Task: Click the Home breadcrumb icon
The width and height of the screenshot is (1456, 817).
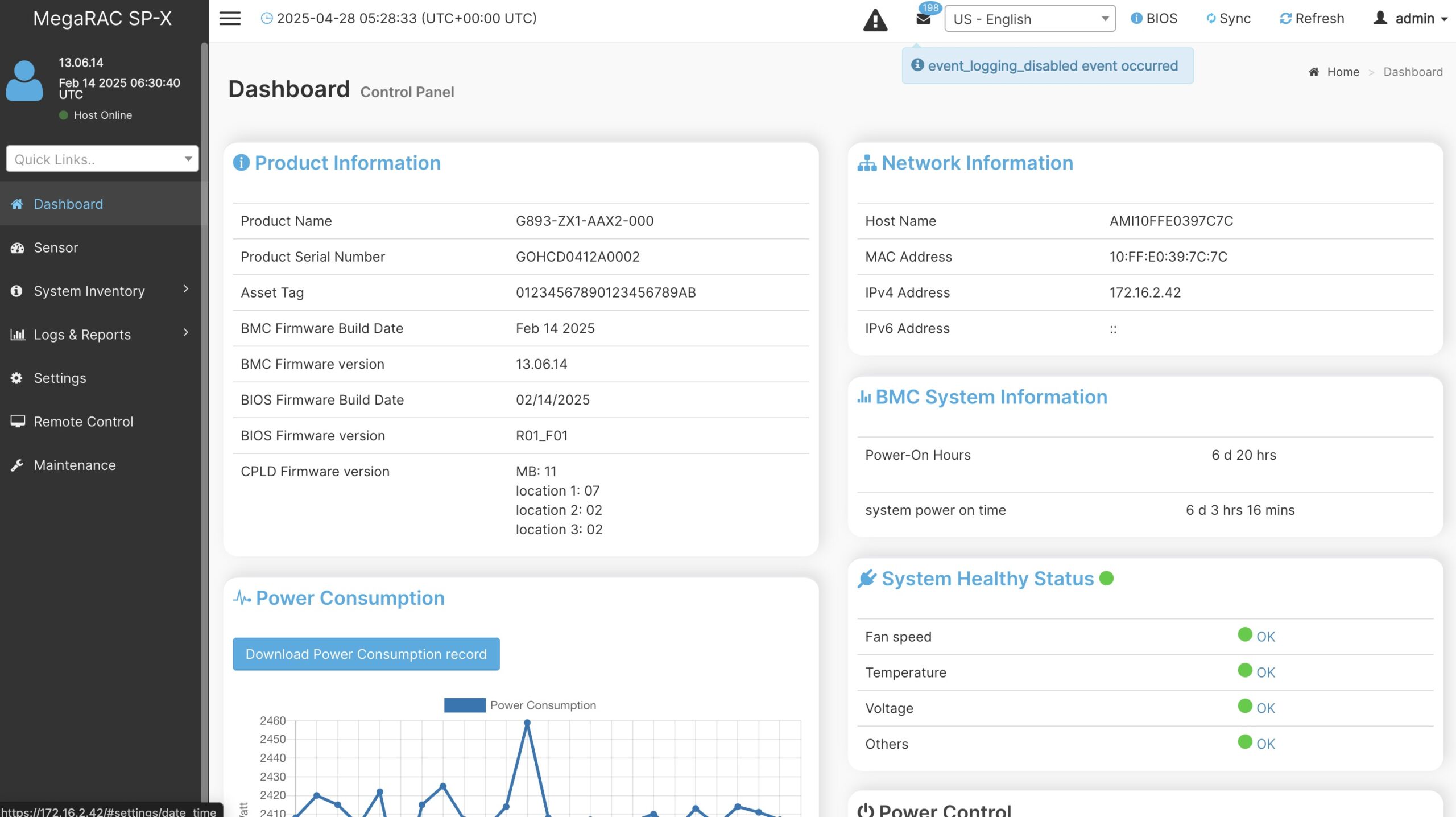Action: [x=1314, y=72]
